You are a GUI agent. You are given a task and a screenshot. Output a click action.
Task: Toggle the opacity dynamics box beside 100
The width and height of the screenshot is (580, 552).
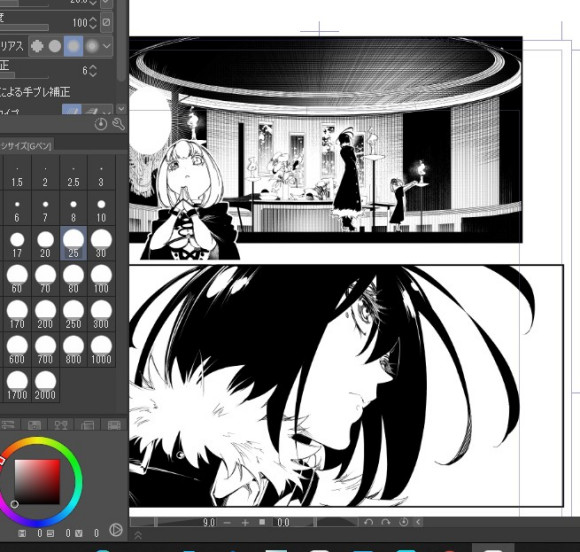tap(107, 22)
